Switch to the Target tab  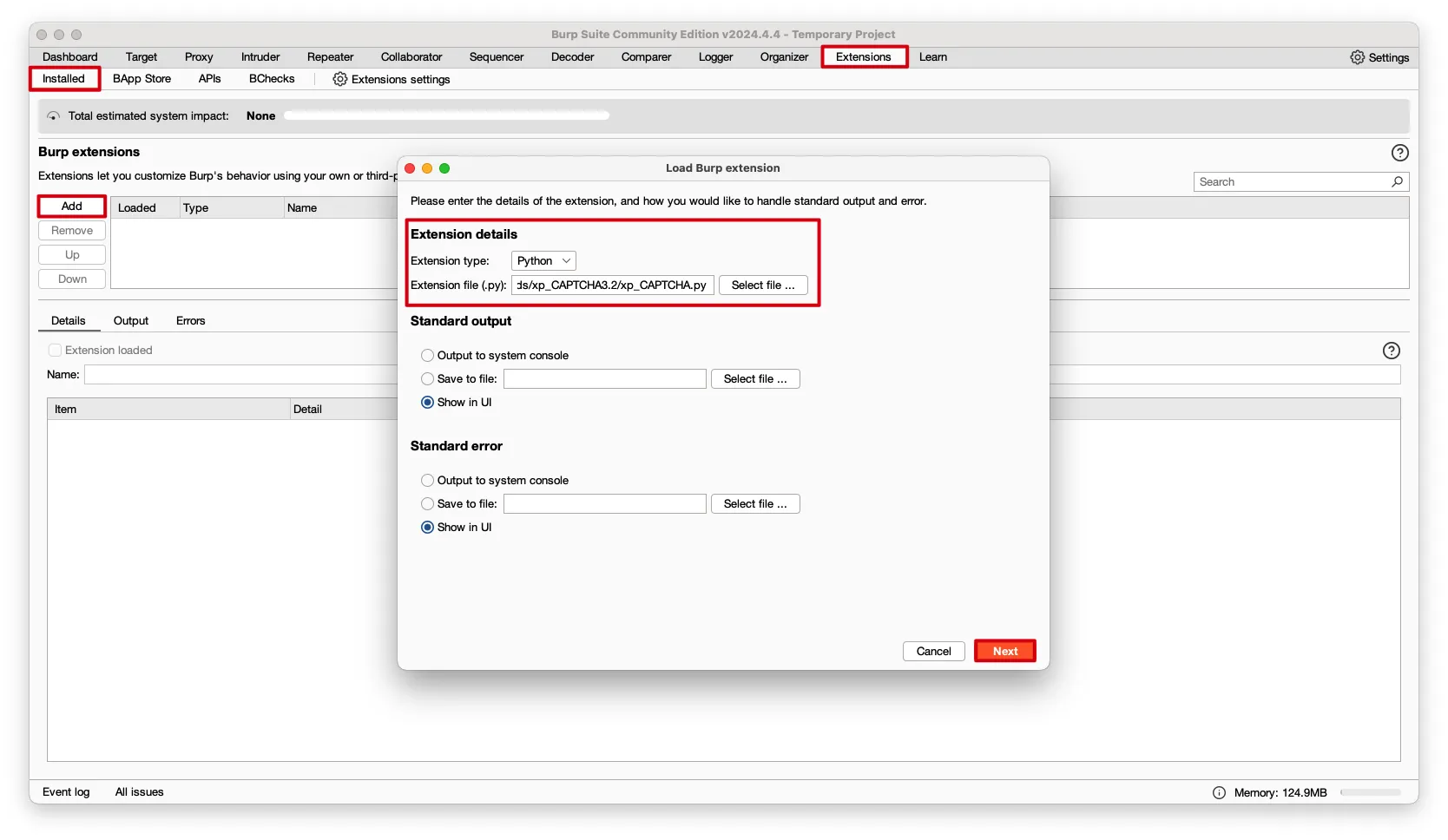(142, 57)
